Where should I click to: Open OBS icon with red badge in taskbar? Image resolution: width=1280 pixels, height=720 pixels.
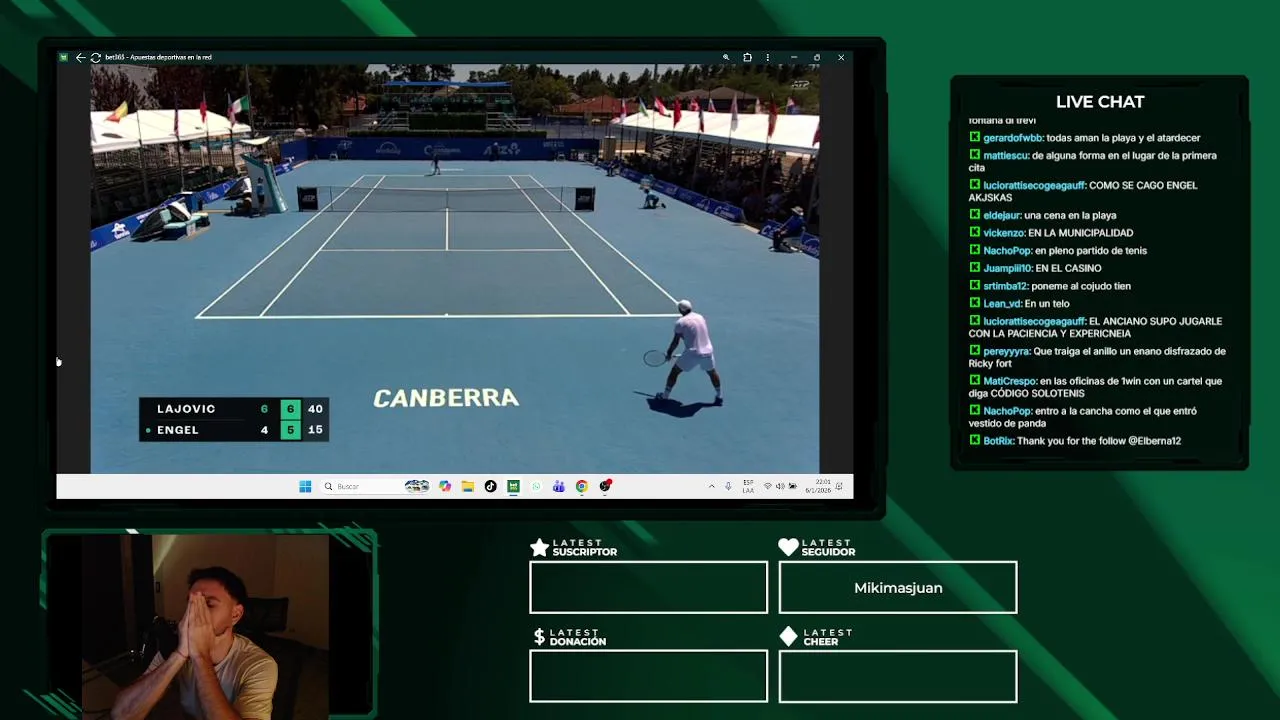605,486
